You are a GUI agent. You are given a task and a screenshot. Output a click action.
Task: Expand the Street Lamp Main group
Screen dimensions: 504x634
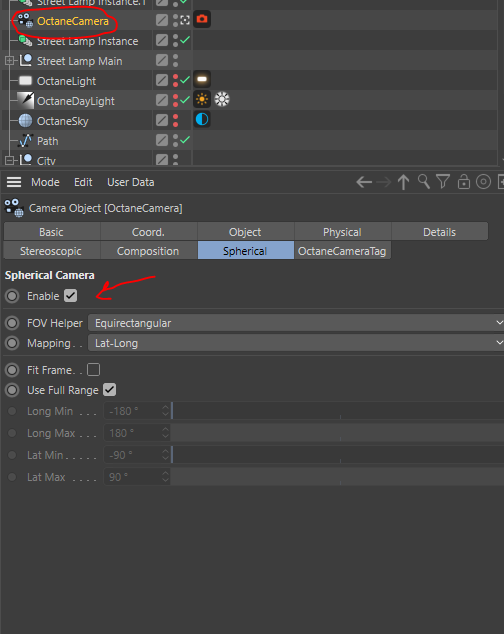tap(9, 61)
